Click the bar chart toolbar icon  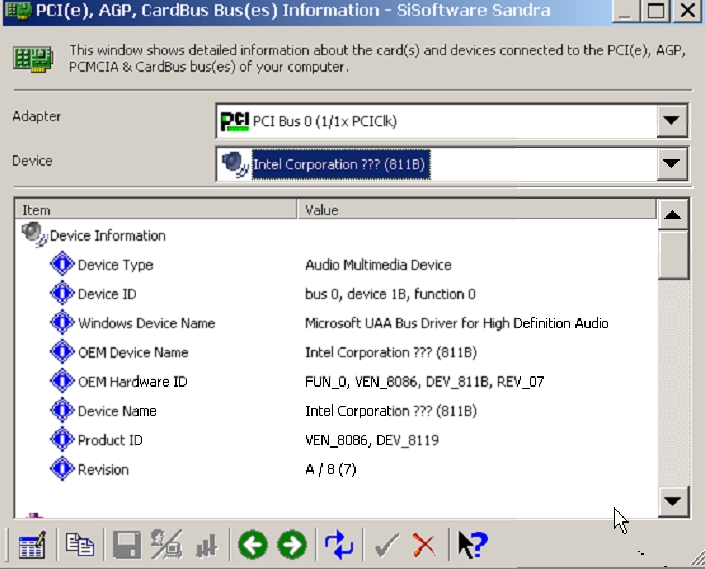tap(206, 546)
